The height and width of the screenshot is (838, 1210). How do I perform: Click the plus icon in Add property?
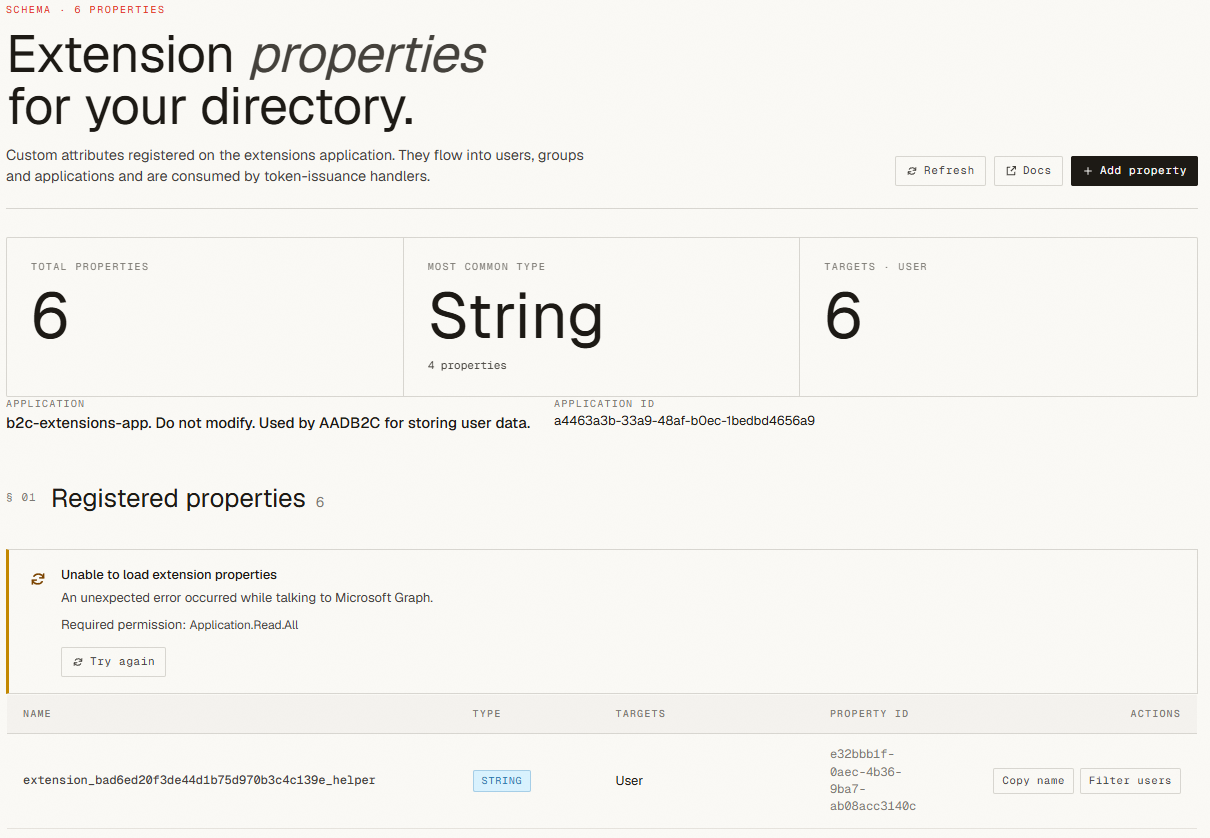[1088, 171]
